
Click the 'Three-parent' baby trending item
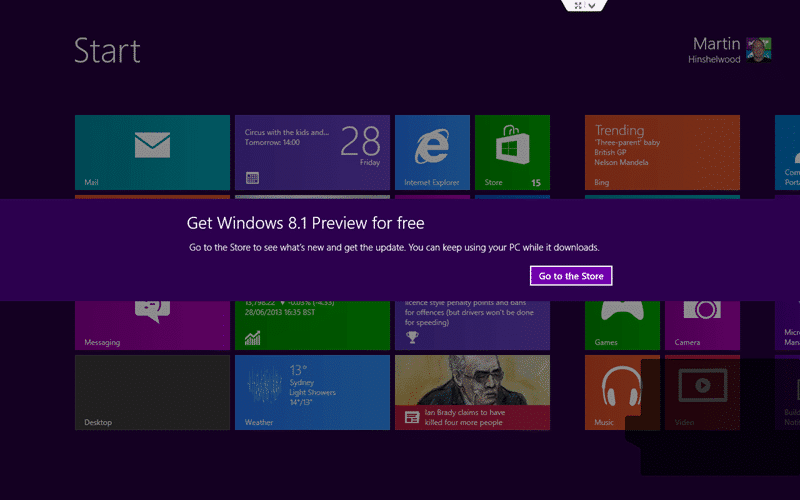(x=627, y=142)
